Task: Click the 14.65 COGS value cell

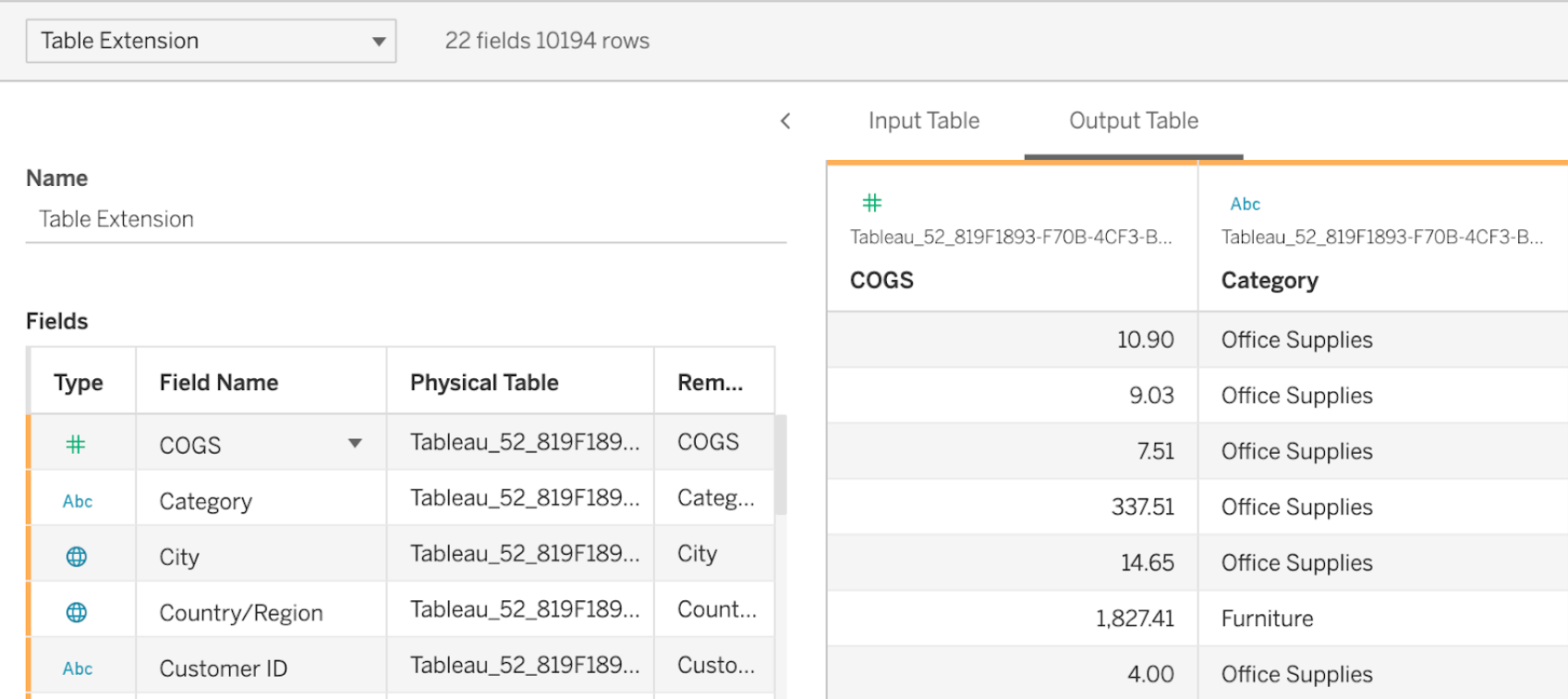Action: (1013, 563)
